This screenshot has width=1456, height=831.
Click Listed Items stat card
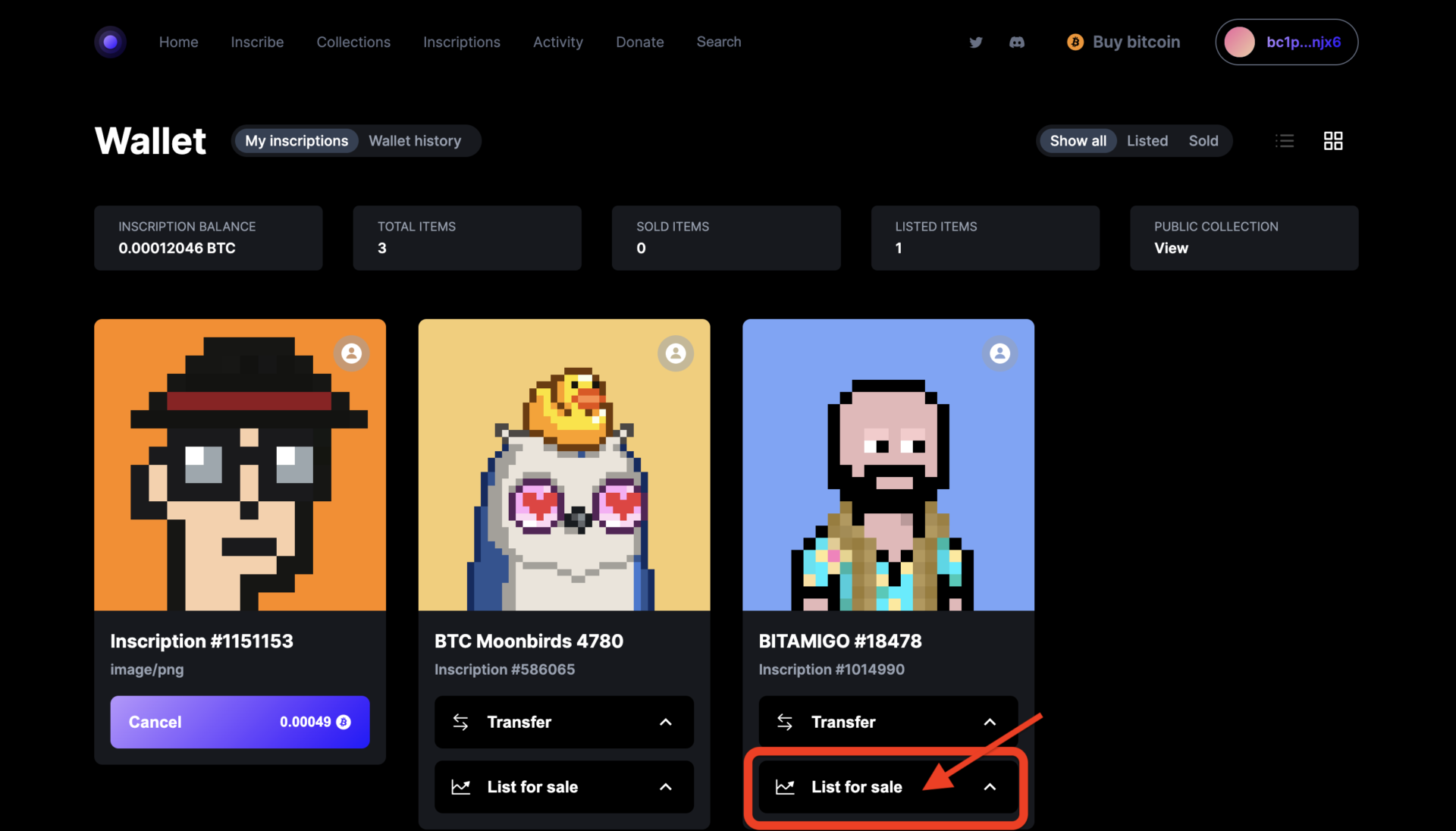coord(985,238)
